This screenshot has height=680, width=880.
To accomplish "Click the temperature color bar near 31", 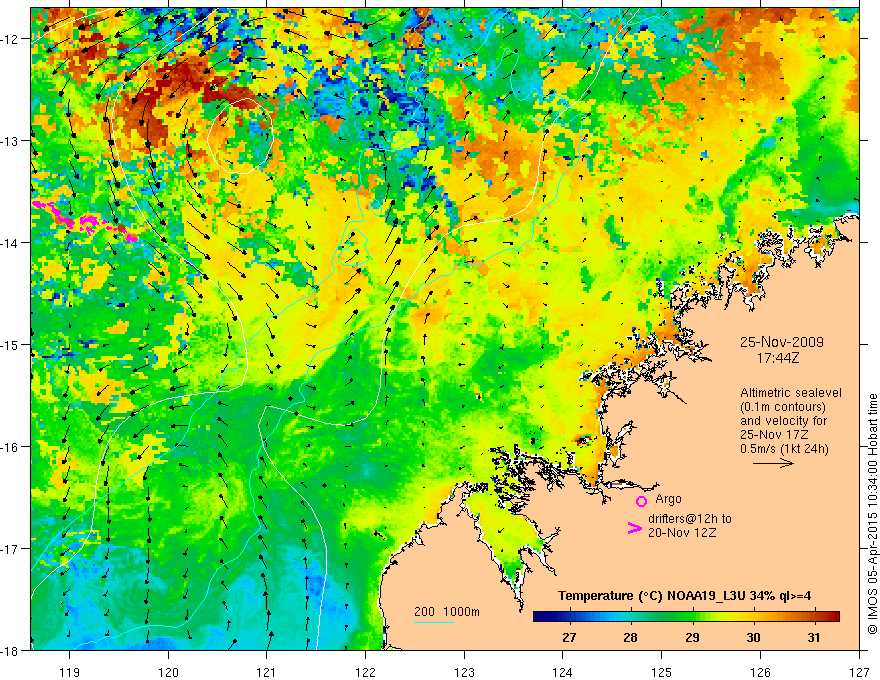I will point(814,617).
